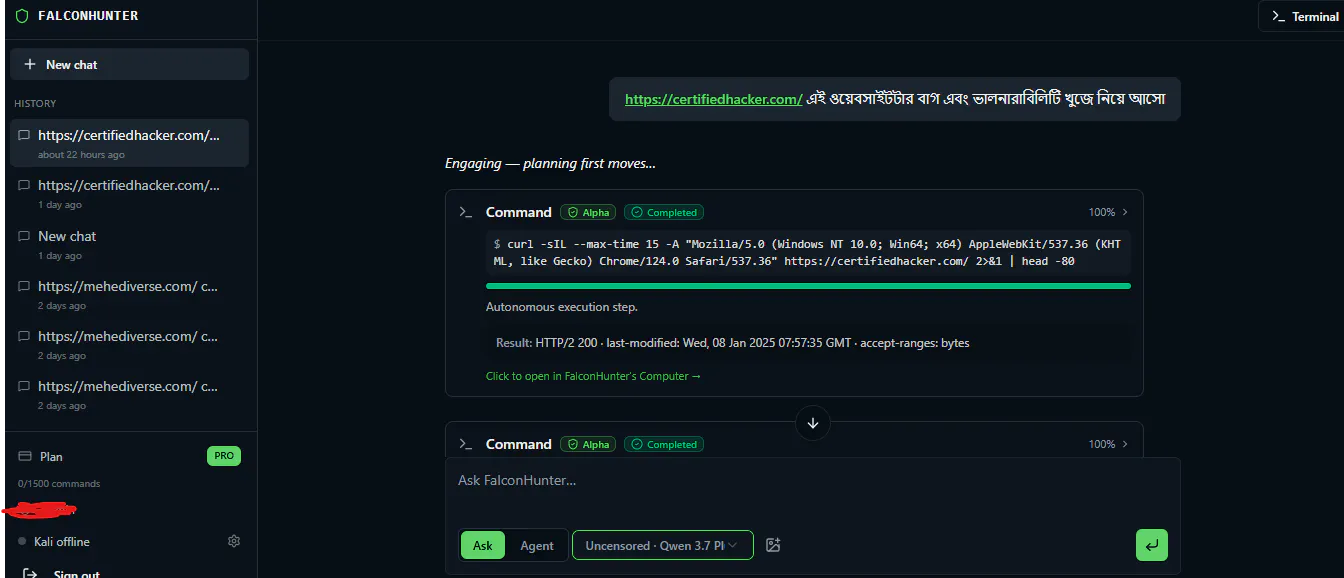Send the message with the green enter button

click(1152, 545)
